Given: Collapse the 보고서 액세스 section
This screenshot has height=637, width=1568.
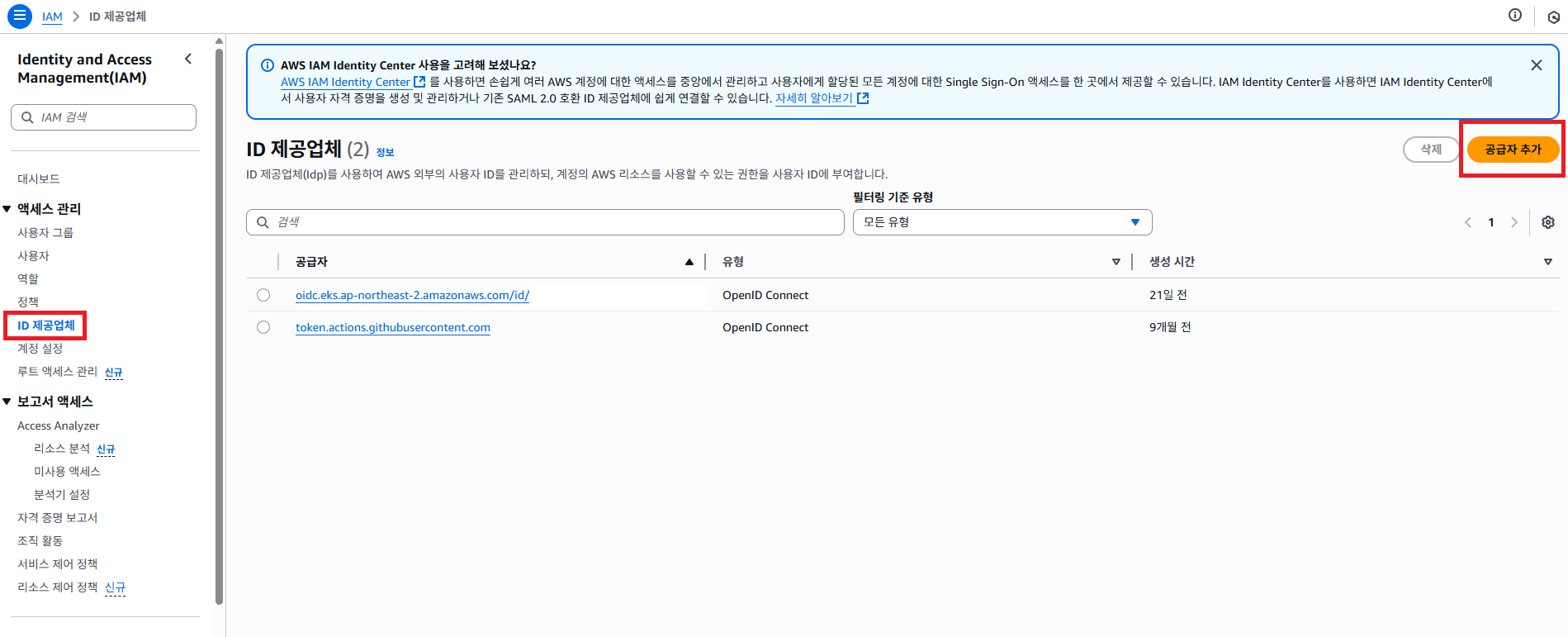Looking at the screenshot, I should click(x=7, y=402).
